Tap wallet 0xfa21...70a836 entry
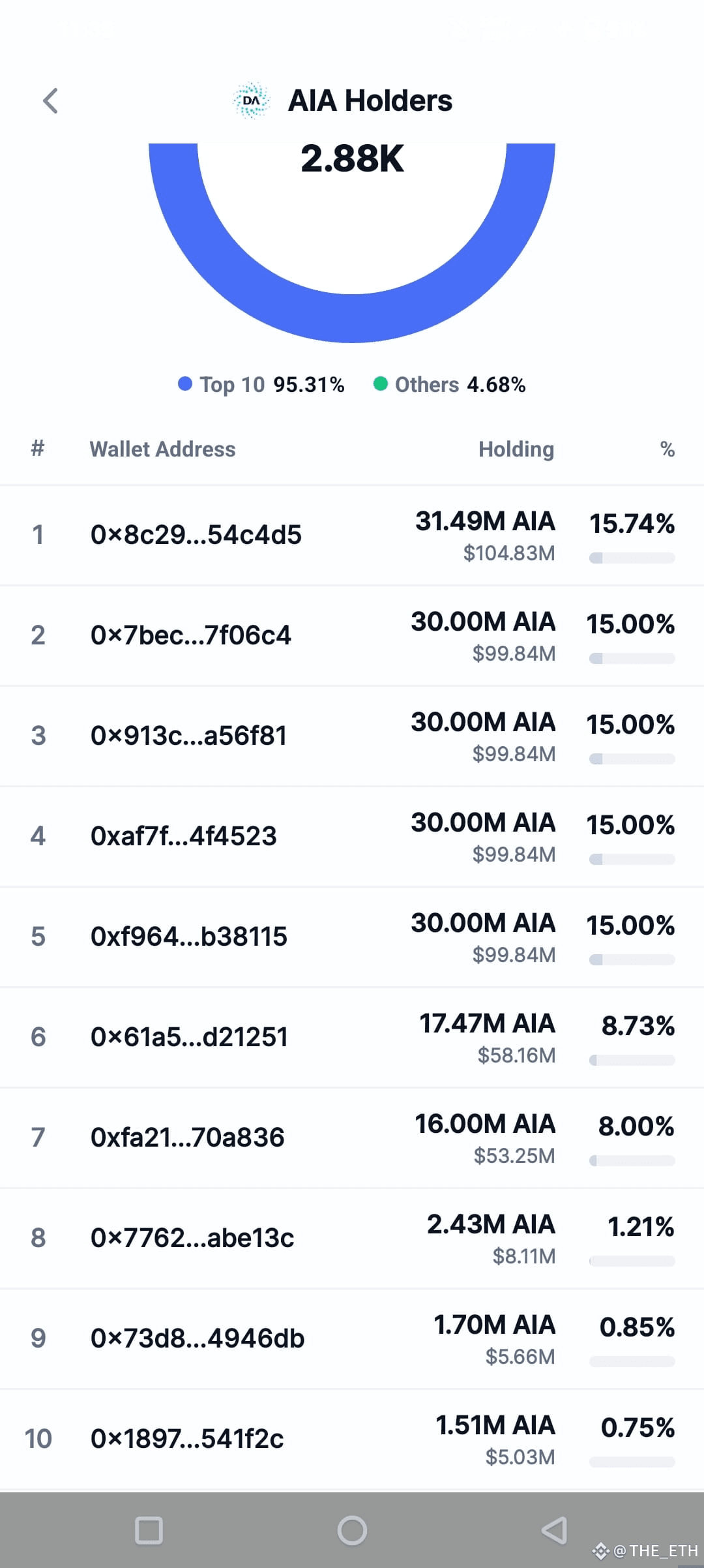This screenshot has width=704, height=1568. pyautogui.click(x=352, y=1138)
